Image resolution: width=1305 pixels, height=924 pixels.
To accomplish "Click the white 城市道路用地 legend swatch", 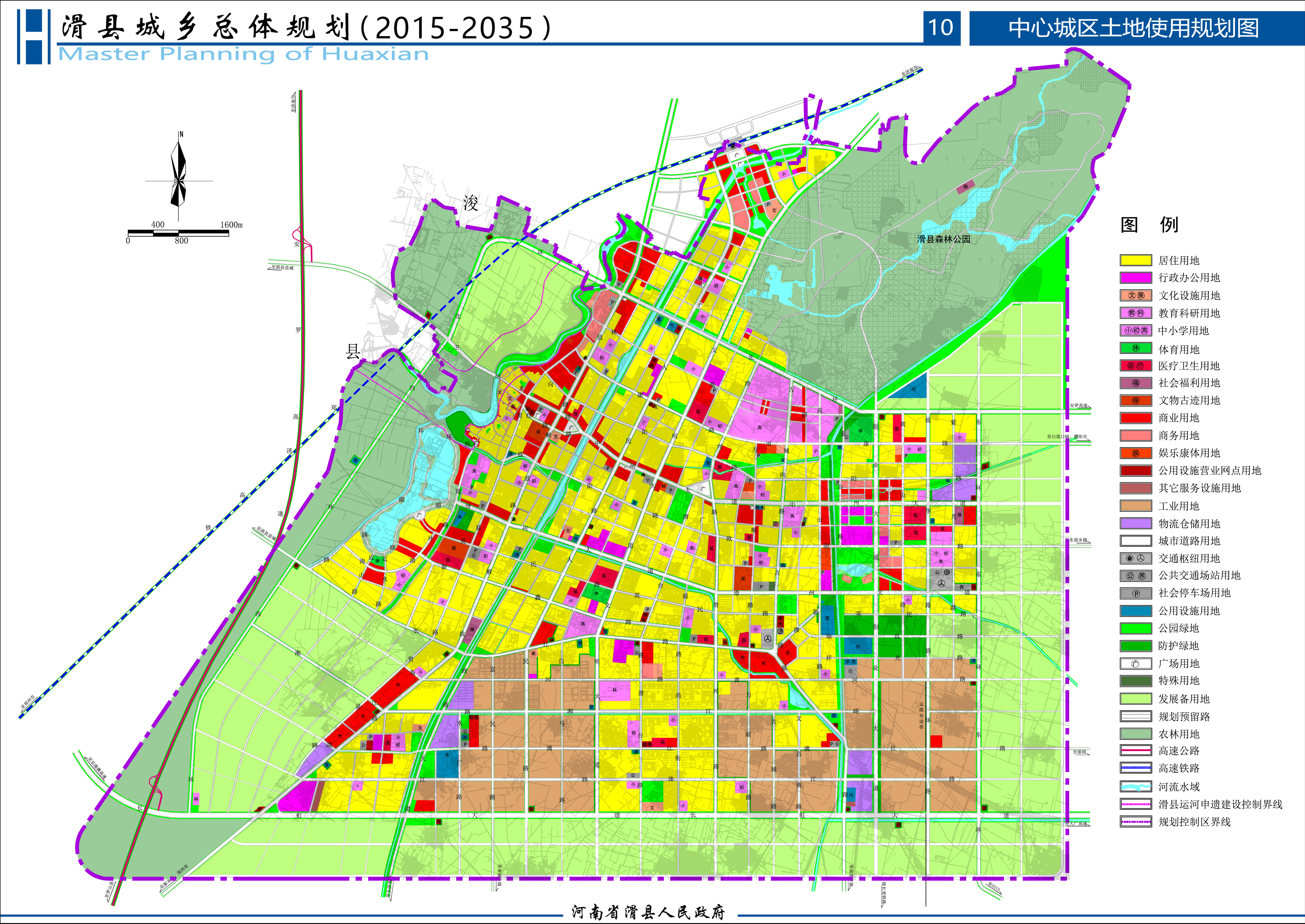I will tap(1136, 541).
